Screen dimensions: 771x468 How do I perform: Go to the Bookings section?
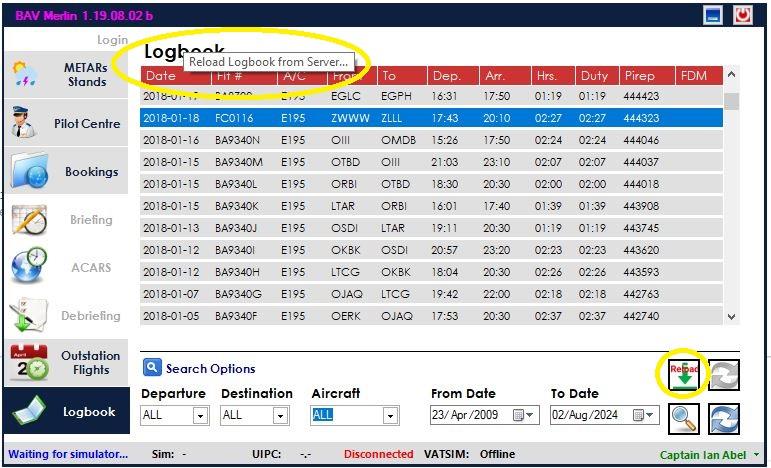(66, 171)
